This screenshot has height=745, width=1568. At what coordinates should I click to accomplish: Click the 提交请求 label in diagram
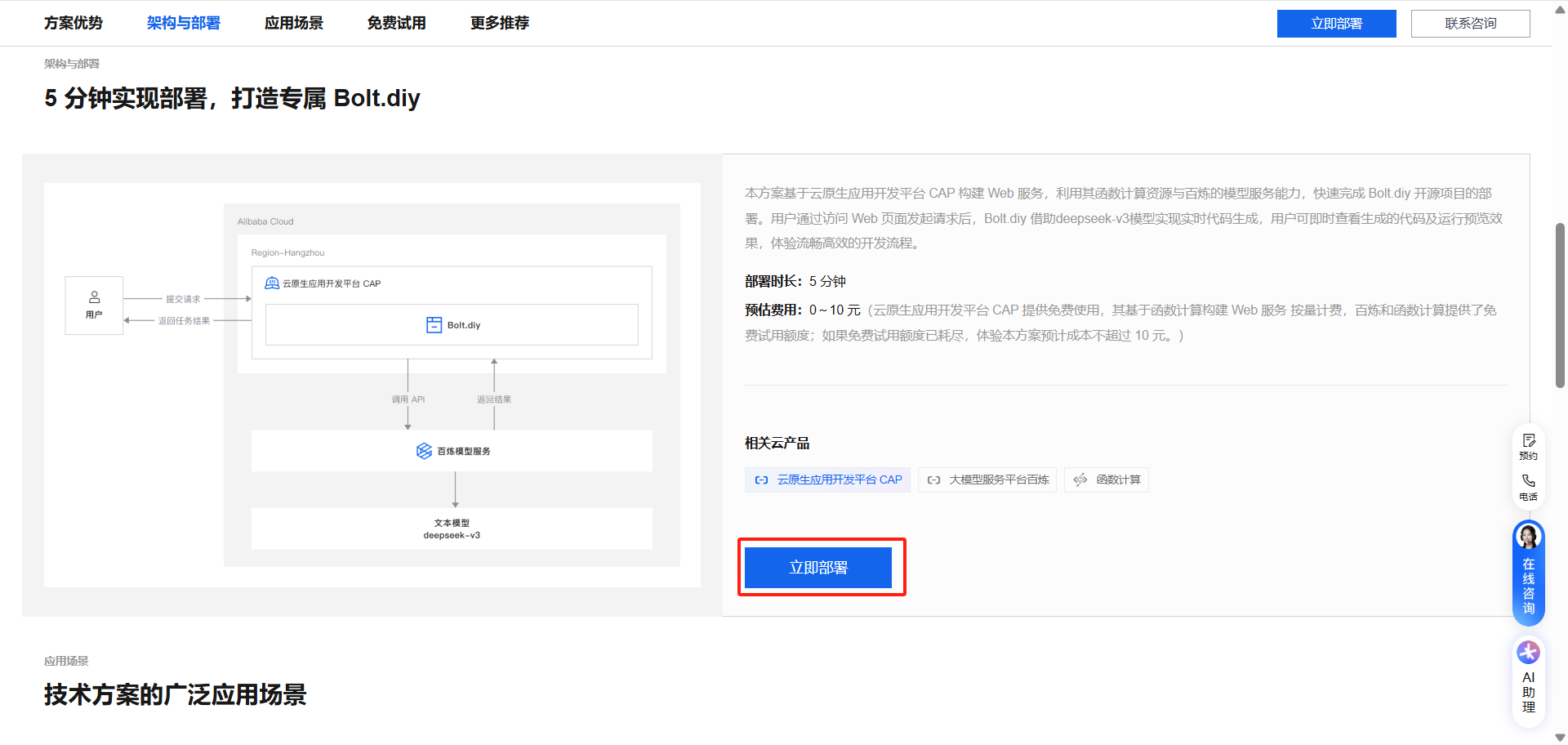pyautogui.click(x=183, y=299)
